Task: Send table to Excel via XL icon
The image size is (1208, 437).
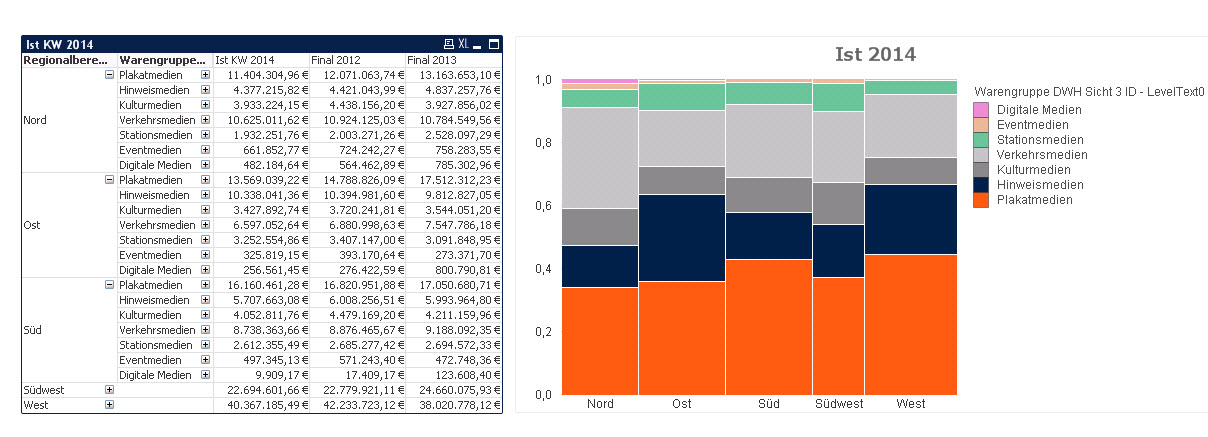Action: [x=463, y=44]
